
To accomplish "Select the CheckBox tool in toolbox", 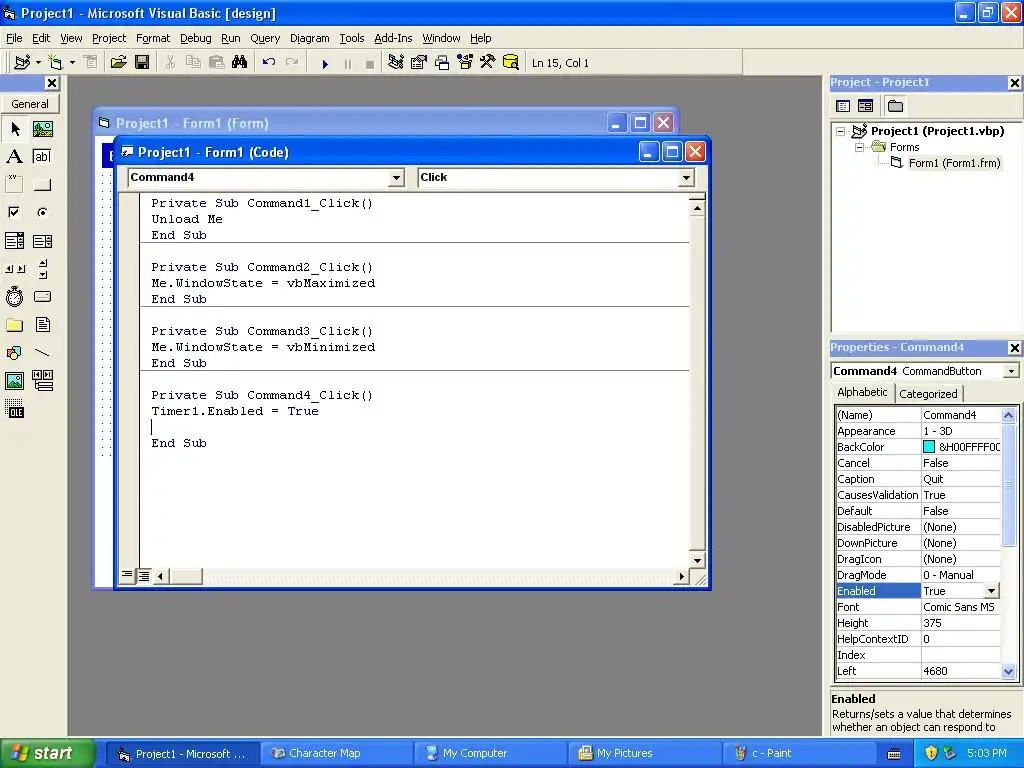I will (x=14, y=212).
